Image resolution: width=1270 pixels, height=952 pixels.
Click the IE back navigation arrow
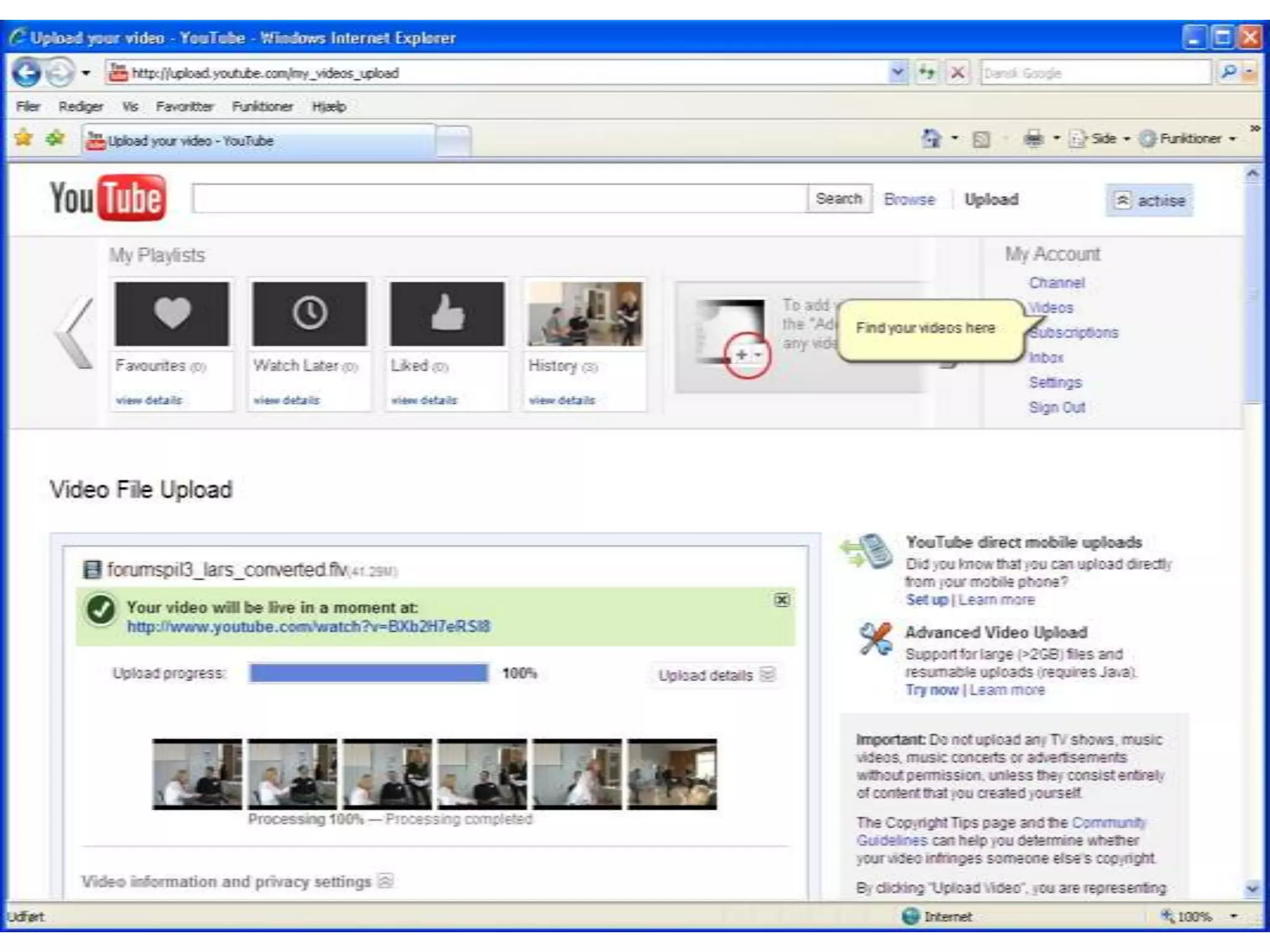pos(26,73)
